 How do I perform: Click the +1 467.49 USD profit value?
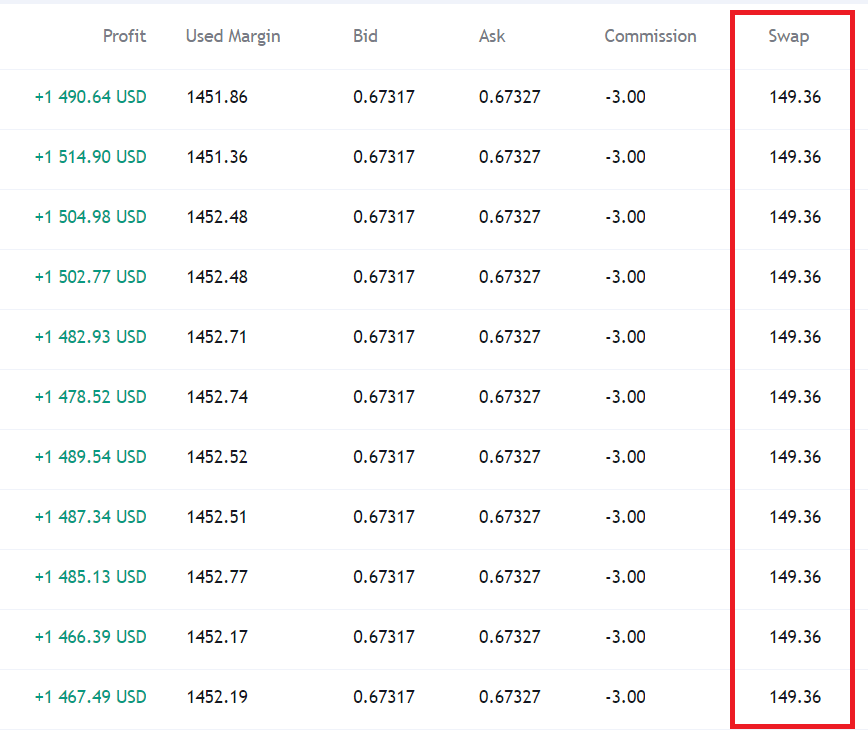point(91,697)
